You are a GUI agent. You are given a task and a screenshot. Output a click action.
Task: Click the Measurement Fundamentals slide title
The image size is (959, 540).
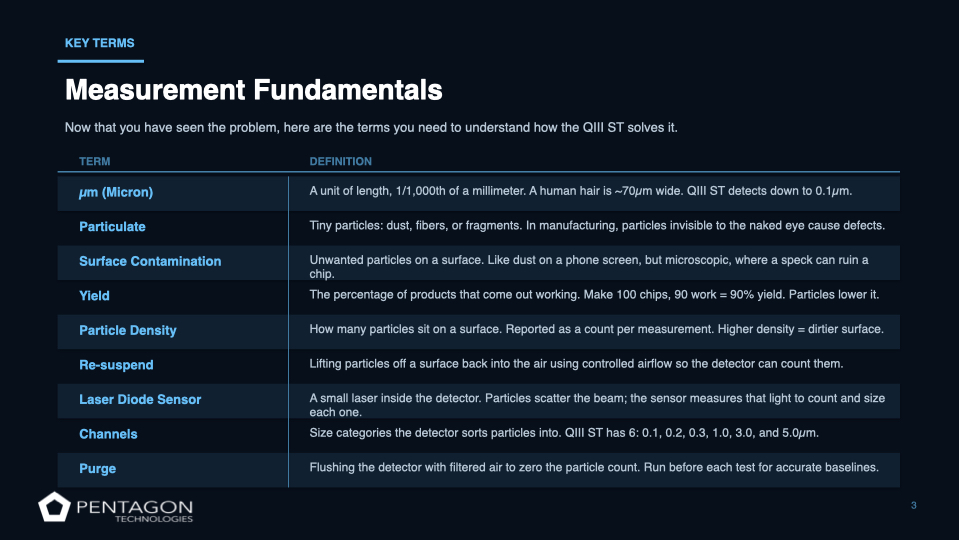(x=253, y=90)
